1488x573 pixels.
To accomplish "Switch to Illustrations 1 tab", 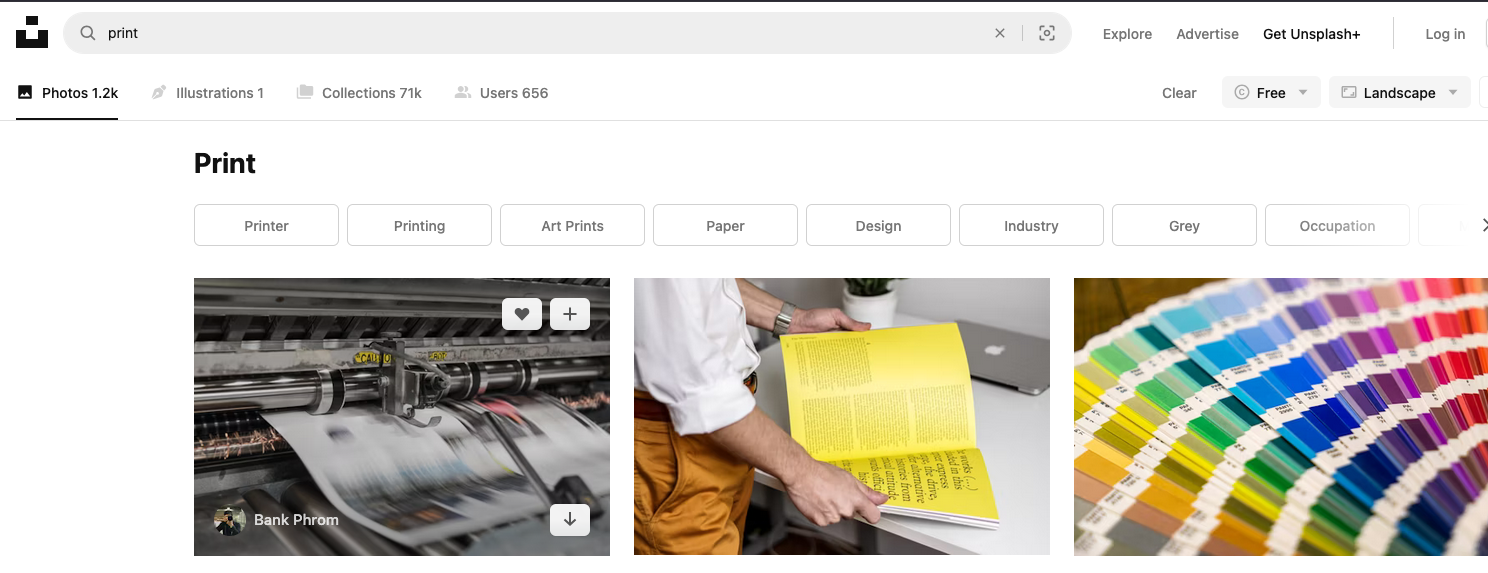I will tap(207, 93).
